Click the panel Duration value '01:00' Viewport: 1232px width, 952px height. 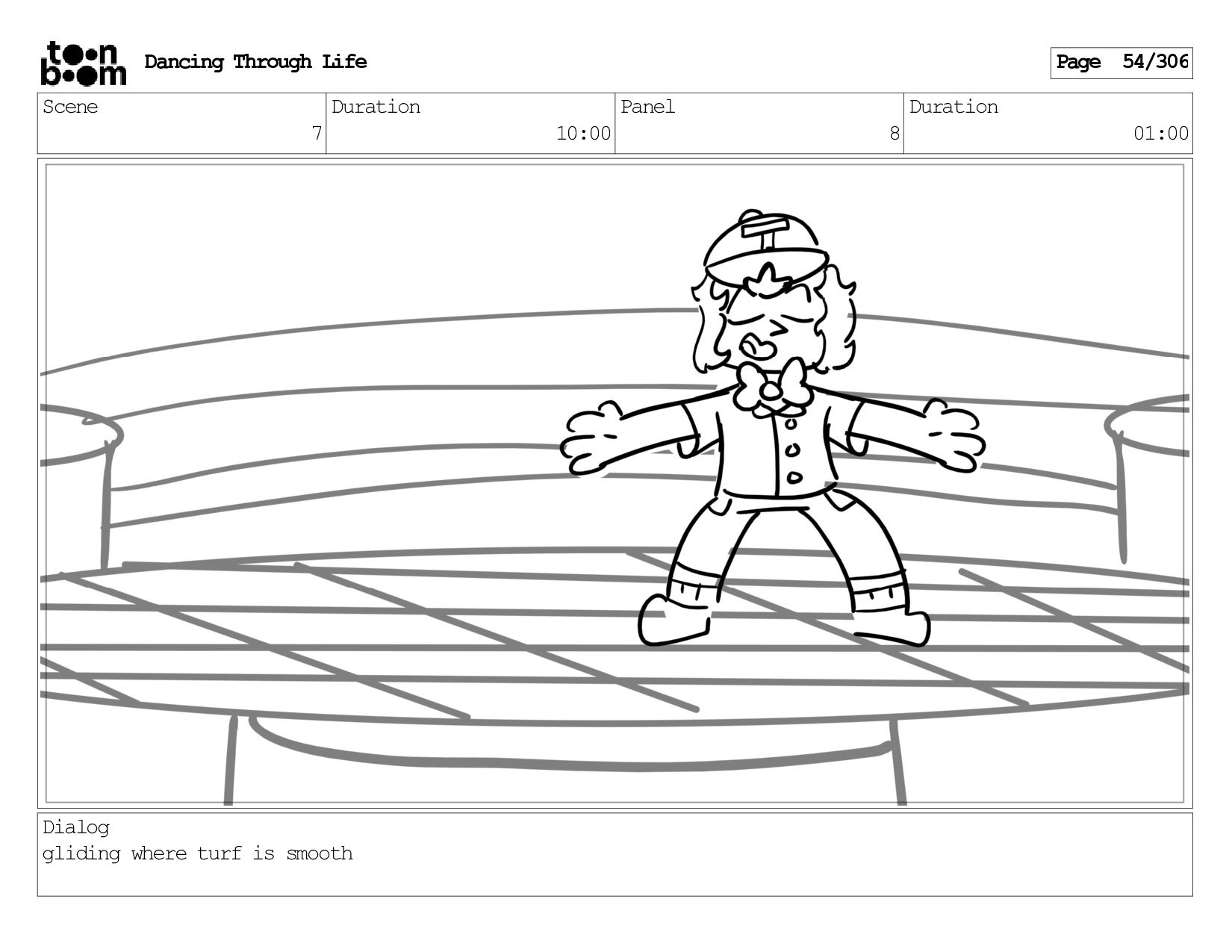coord(1161,134)
